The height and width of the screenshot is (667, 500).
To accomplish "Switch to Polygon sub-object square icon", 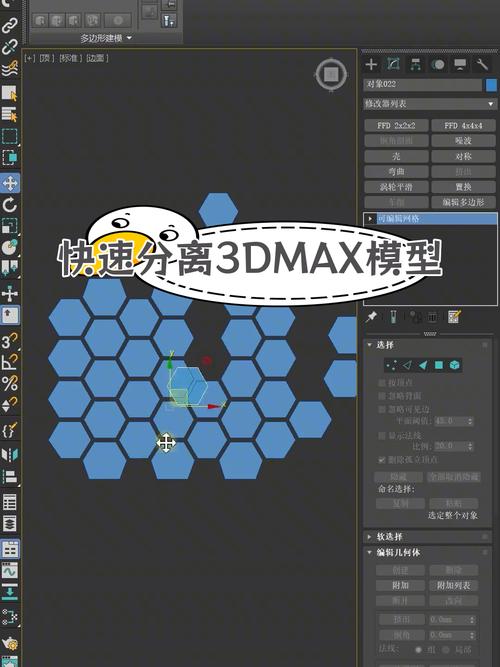I will [x=439, y=365].
